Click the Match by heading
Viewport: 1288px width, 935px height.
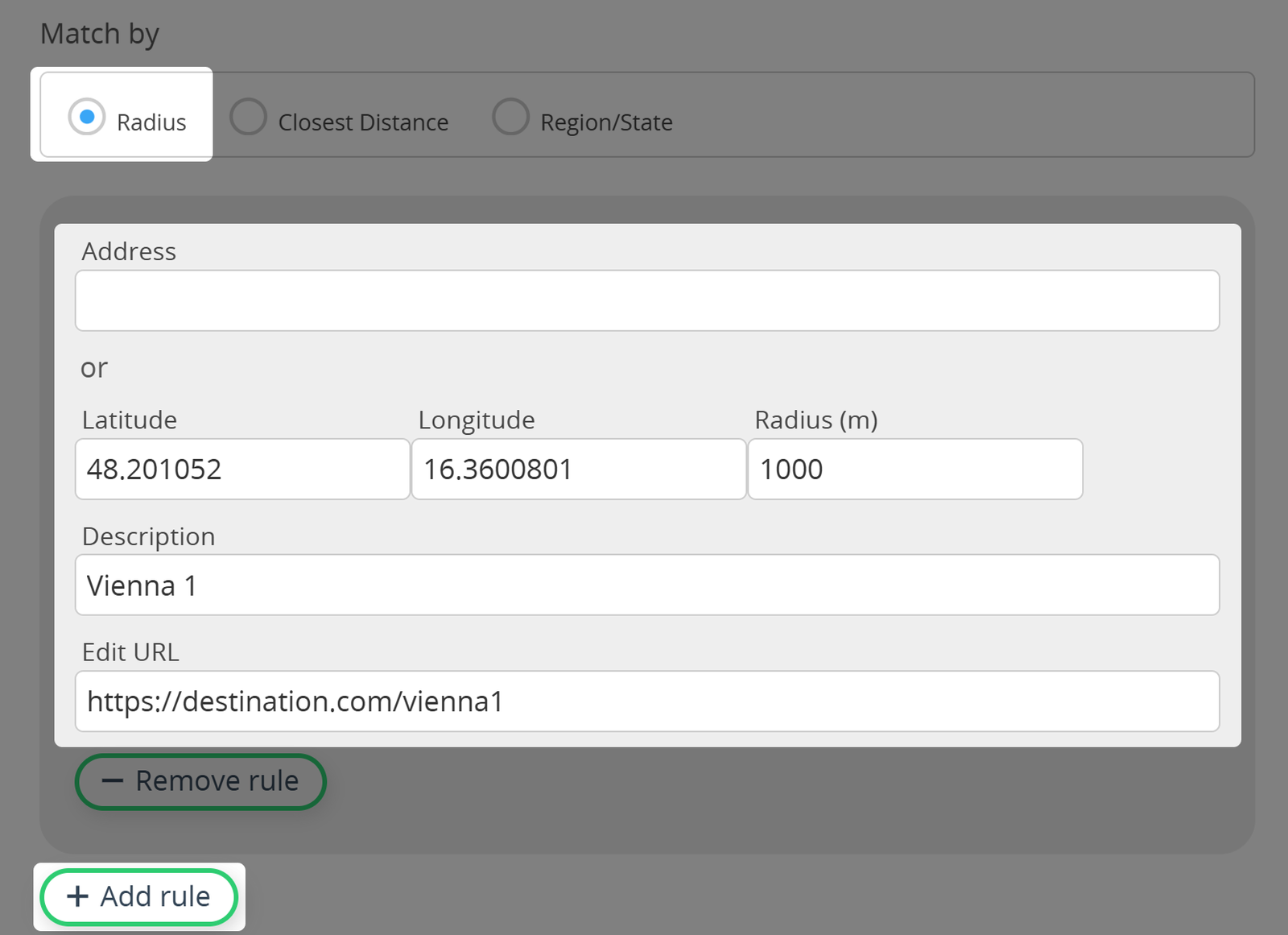[x=100, y=34]
